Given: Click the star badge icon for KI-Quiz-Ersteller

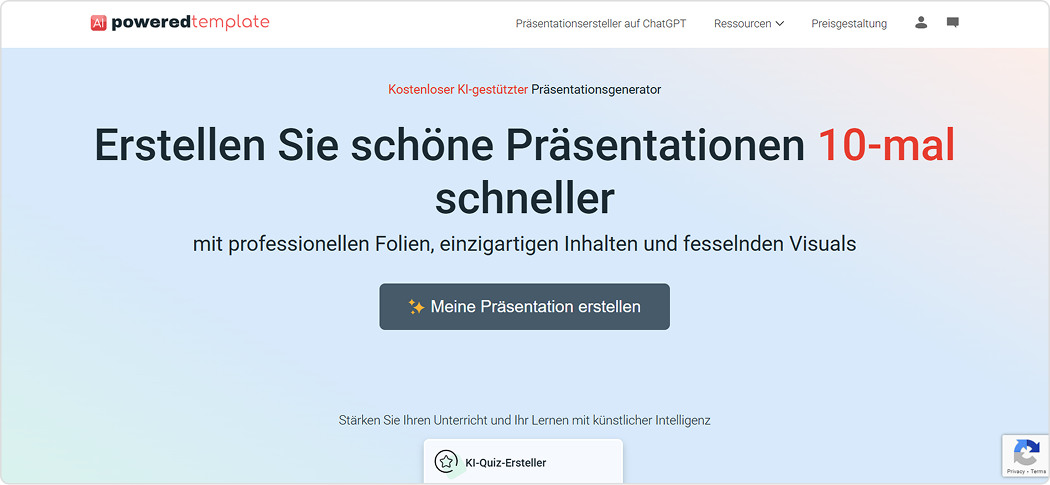Looking at the screenshot, I should pos(446,462).
